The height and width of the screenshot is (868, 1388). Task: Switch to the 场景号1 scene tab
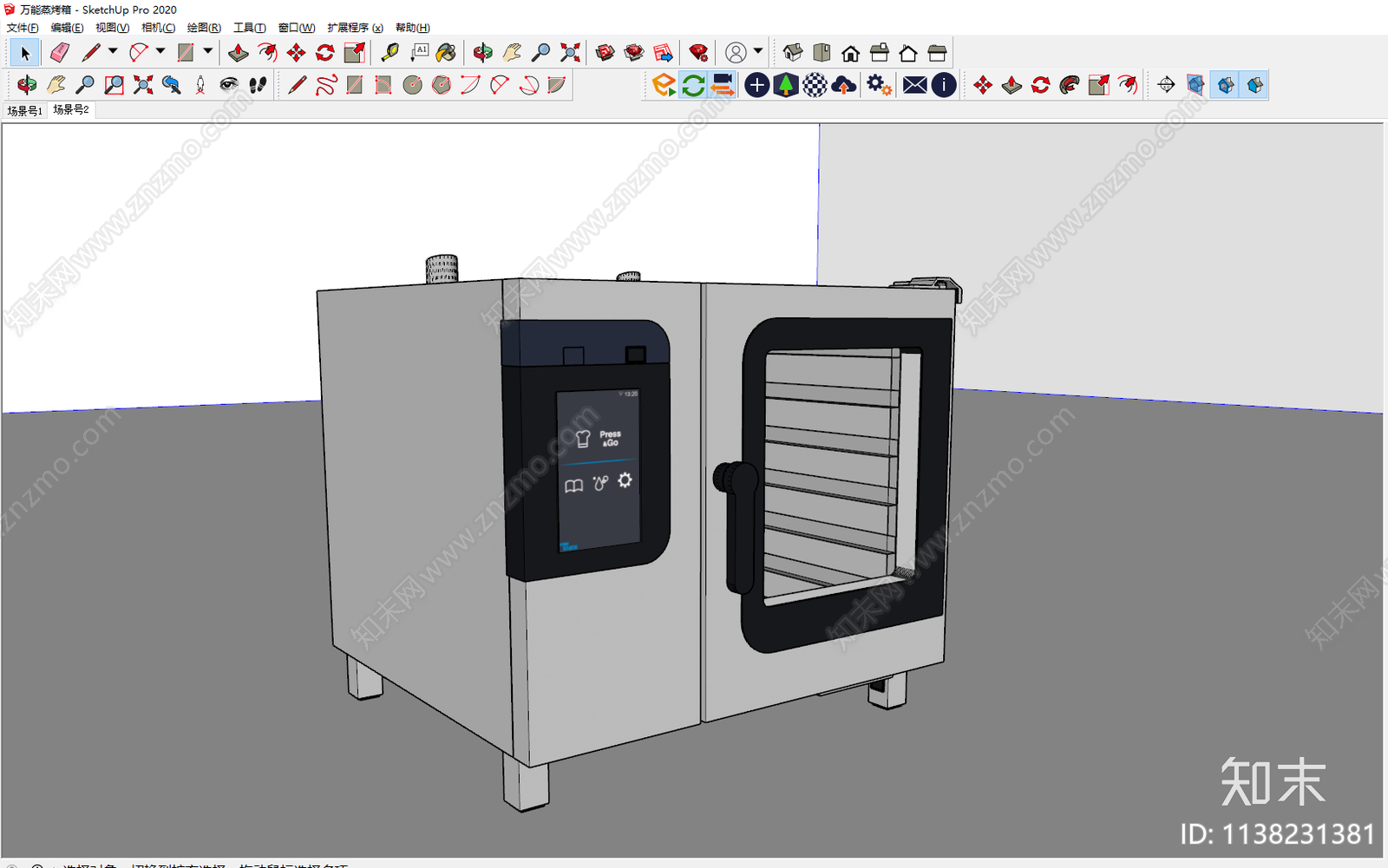(25, 111)
